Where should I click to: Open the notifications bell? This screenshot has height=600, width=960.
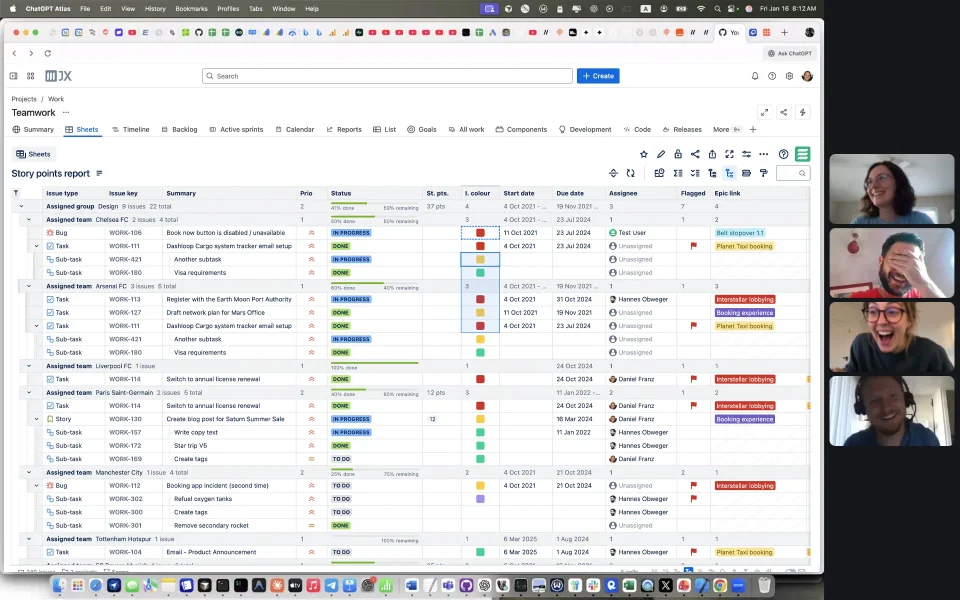[x=755, y=76]
